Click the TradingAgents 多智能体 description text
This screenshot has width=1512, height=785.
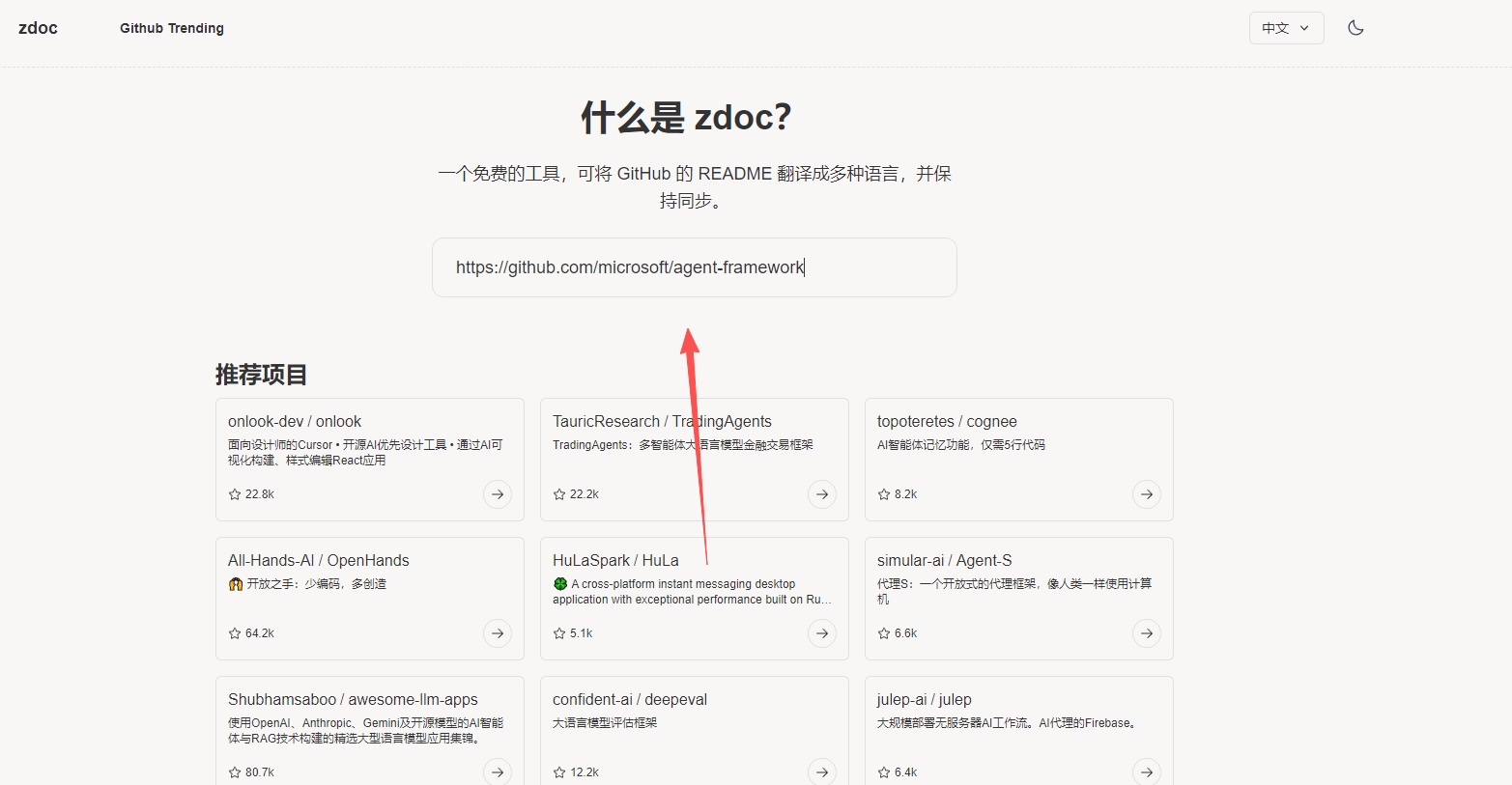point(683,445)
